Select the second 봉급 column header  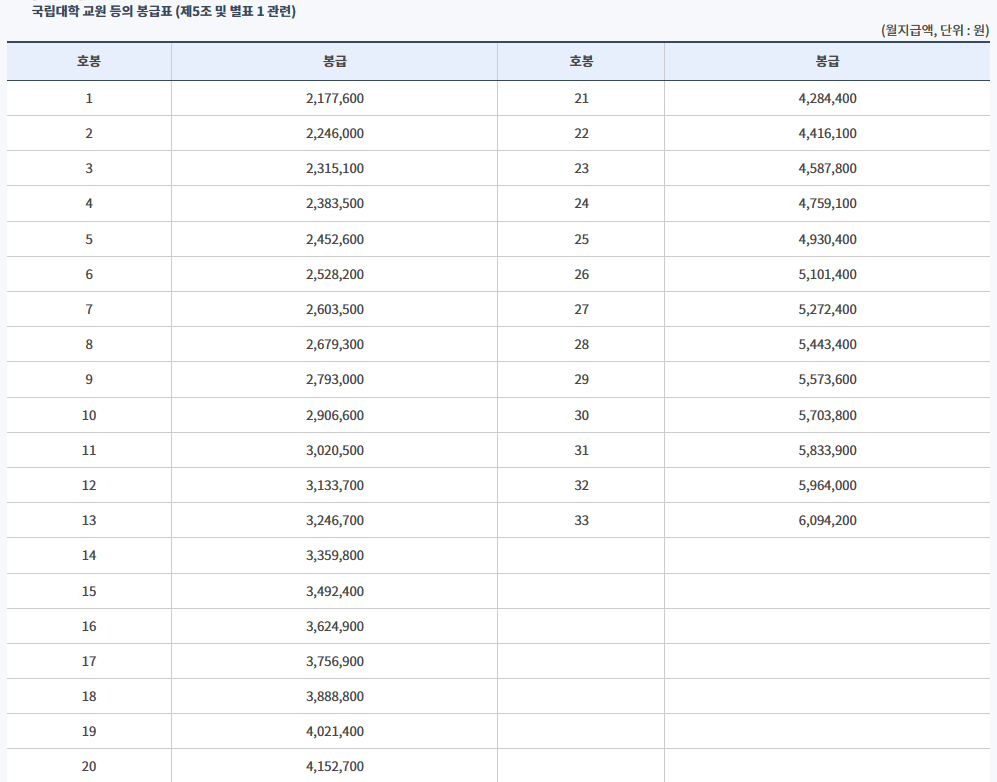[x=827, y=61]
